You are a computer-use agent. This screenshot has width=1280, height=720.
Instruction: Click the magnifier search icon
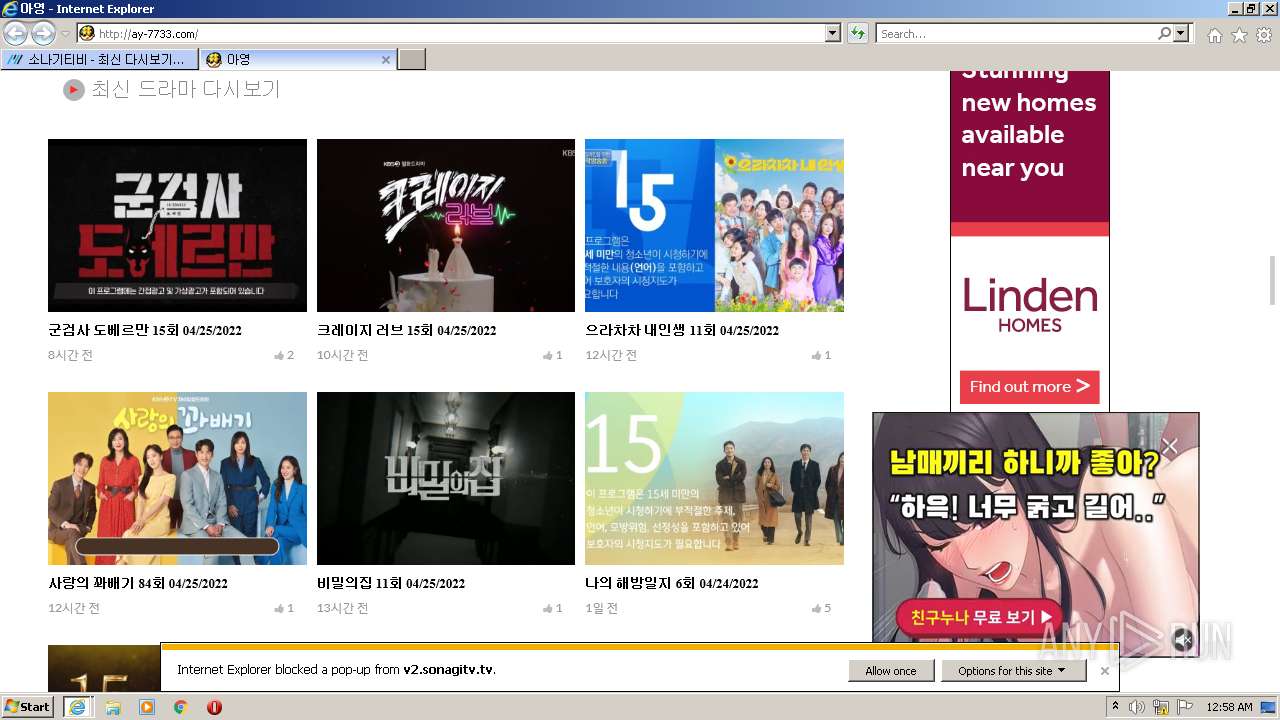coord(1164,34)
